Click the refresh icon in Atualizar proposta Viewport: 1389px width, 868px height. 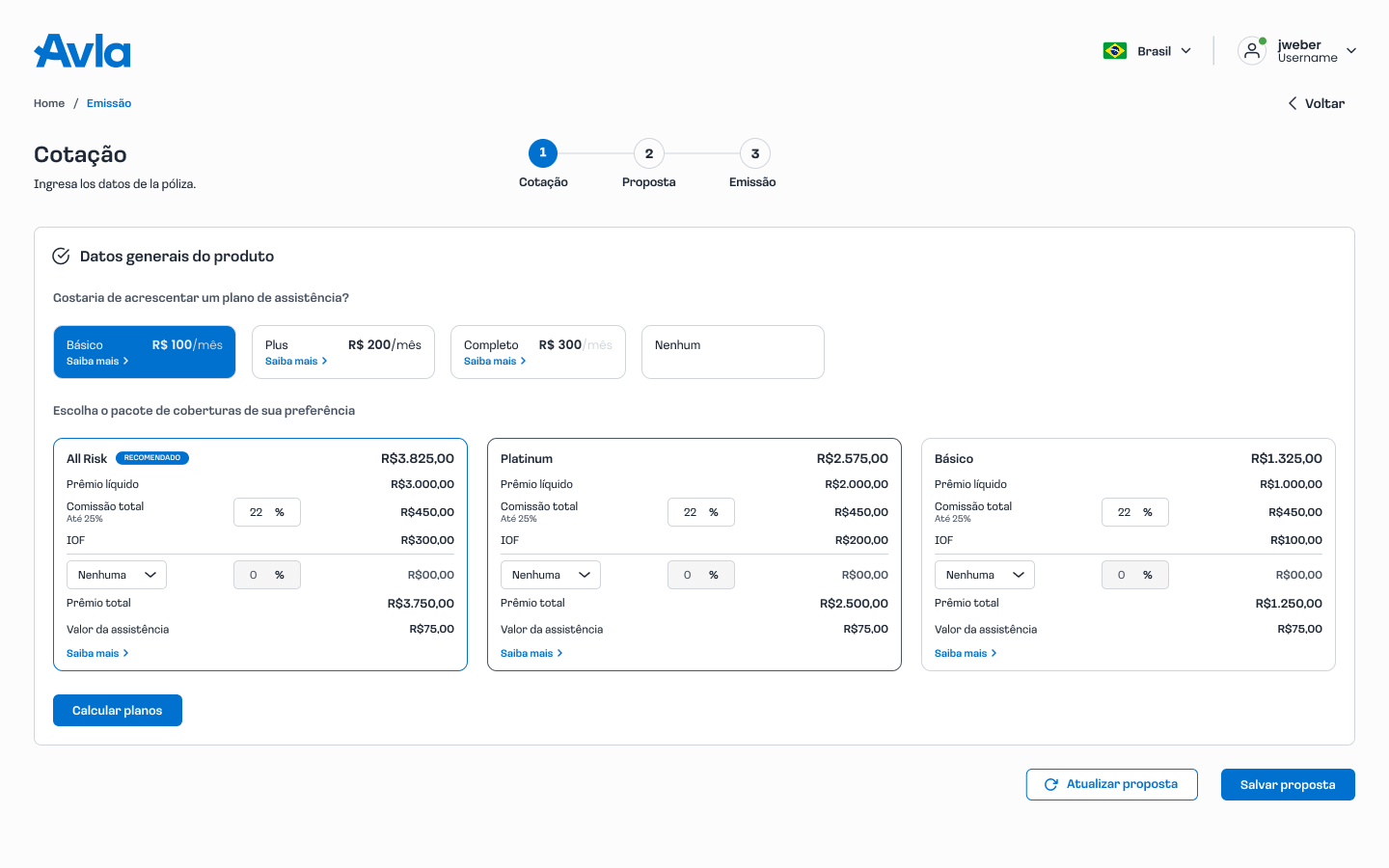point(1051,785)
